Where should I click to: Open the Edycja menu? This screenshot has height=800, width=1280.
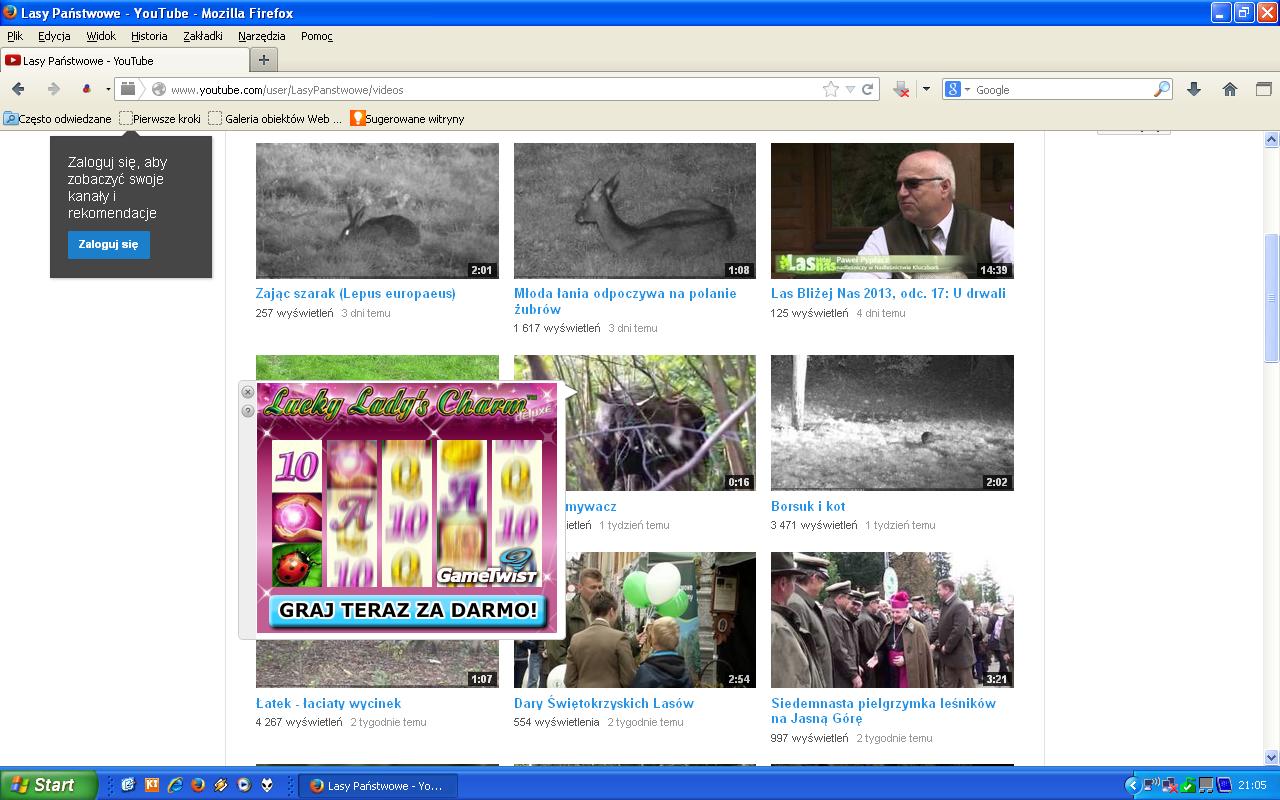[54, 36]
